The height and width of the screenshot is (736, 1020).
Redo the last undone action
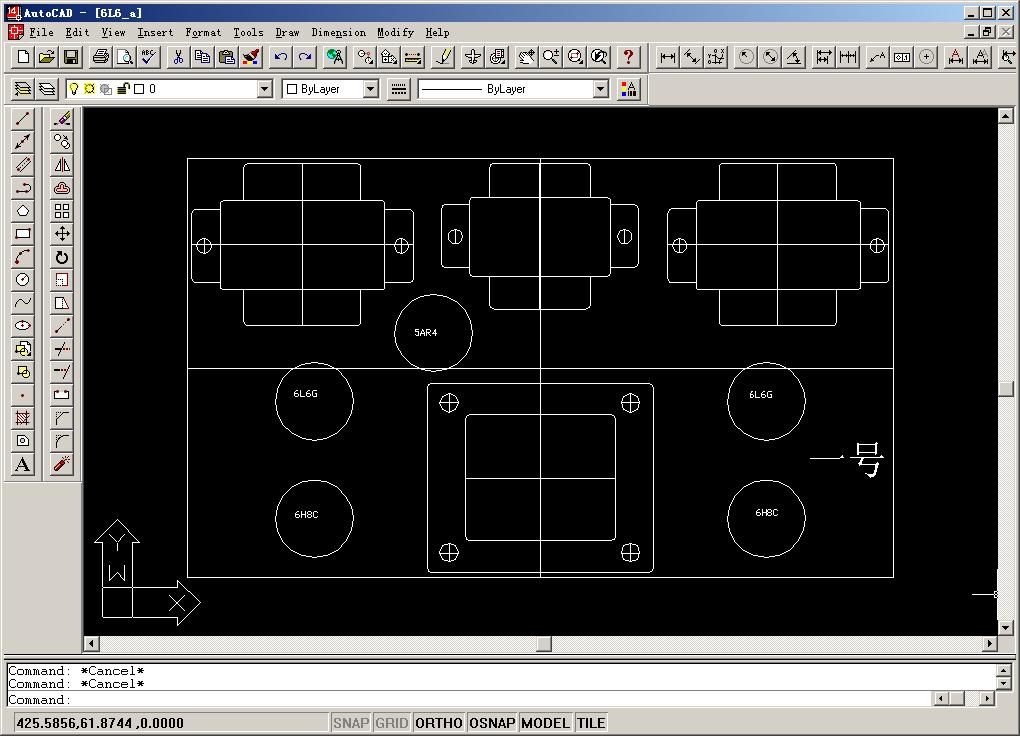305,57
